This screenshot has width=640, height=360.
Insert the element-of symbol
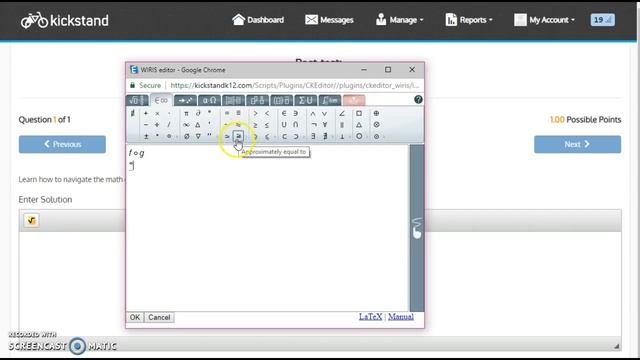click(284, 113)
